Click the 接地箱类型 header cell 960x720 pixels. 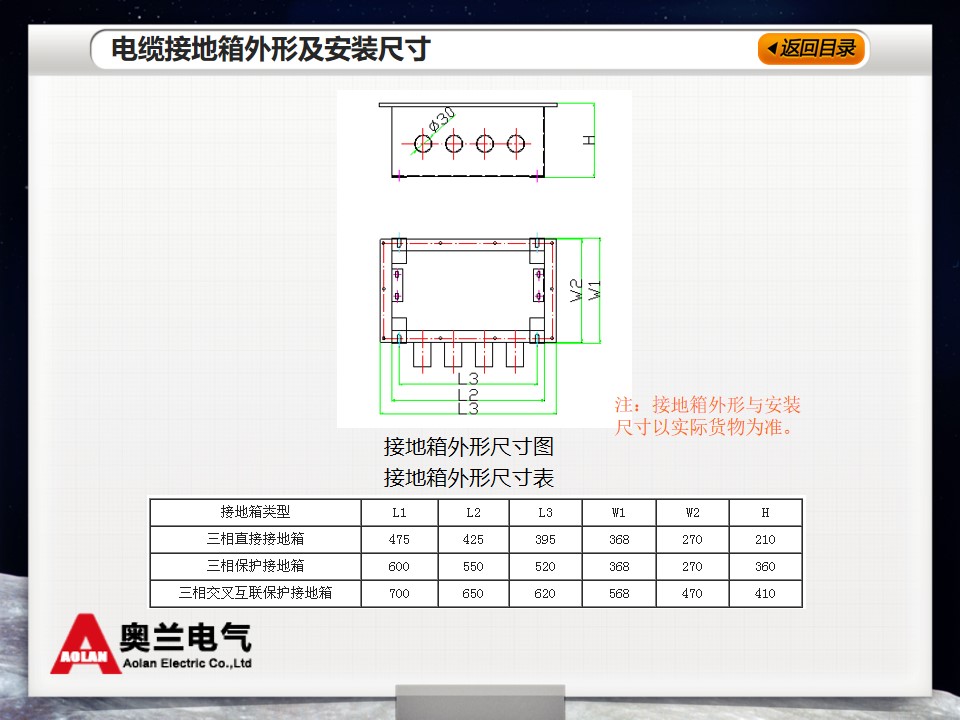255,512
